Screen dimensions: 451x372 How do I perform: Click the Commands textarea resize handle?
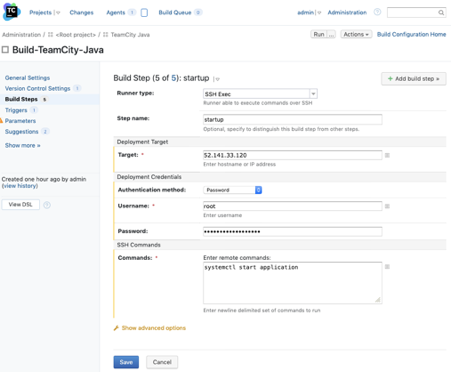click(x=378, y=300)
